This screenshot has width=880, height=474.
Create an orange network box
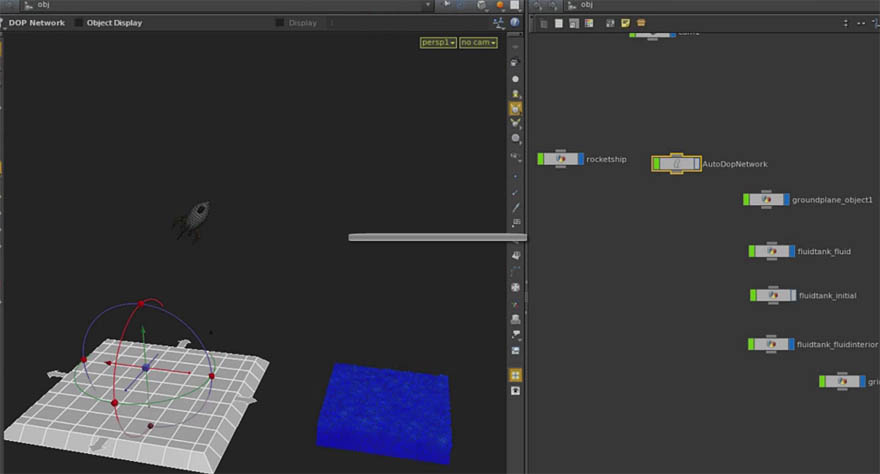(641, 23)
